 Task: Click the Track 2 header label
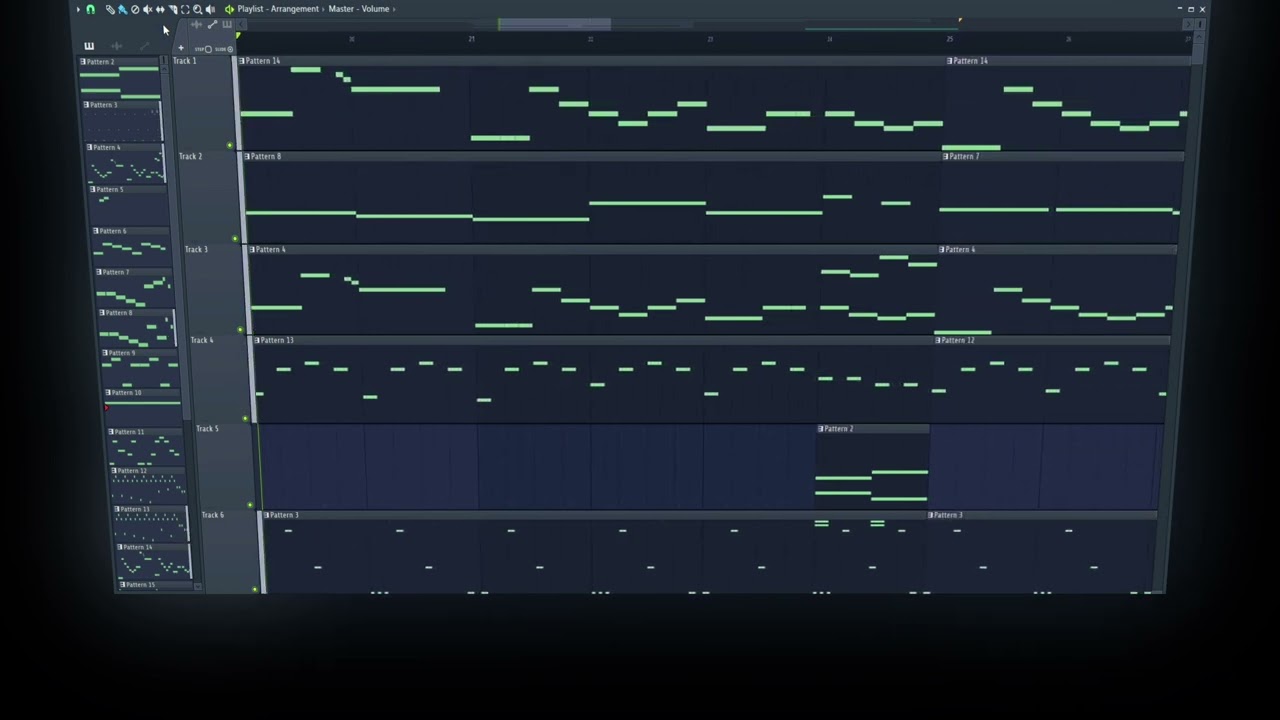click(190, 156)
